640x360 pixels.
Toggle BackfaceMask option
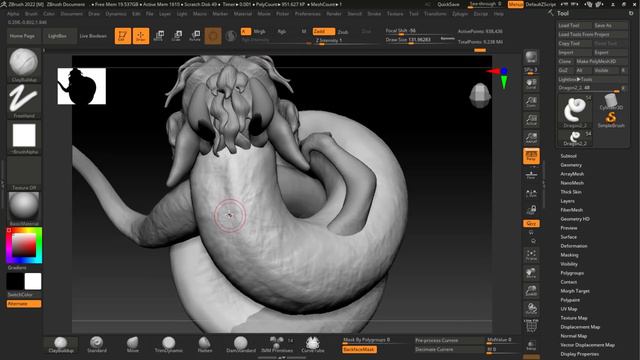tap(359, 349)
